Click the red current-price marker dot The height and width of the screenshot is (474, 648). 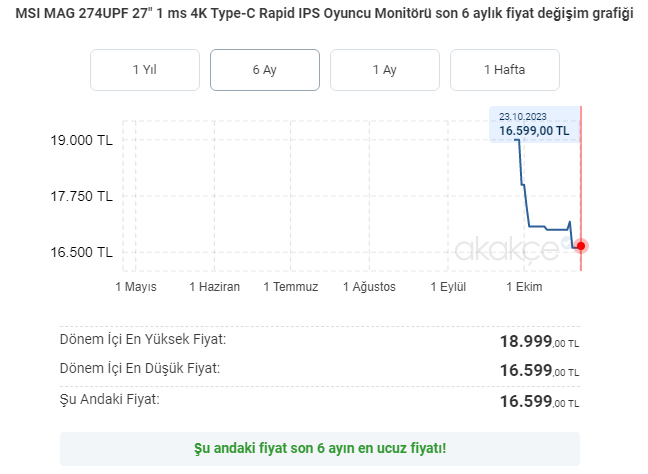tap(581, 246)
